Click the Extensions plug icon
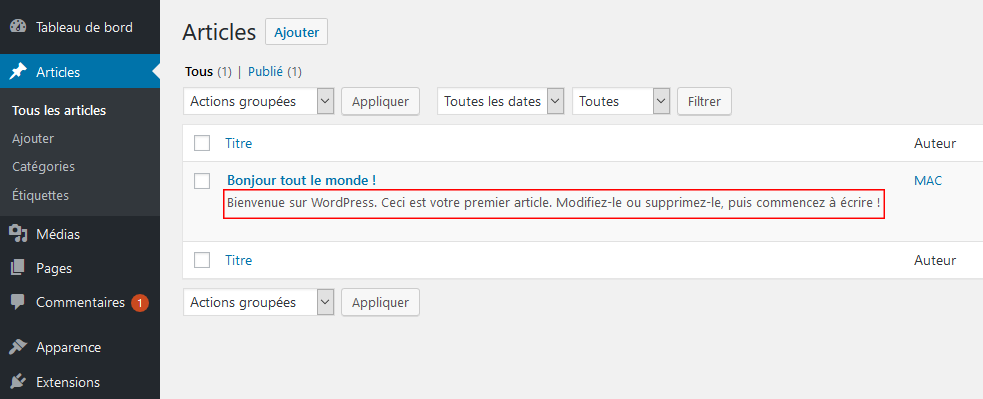This screenshot has height=399, width=983. [18, 381]
